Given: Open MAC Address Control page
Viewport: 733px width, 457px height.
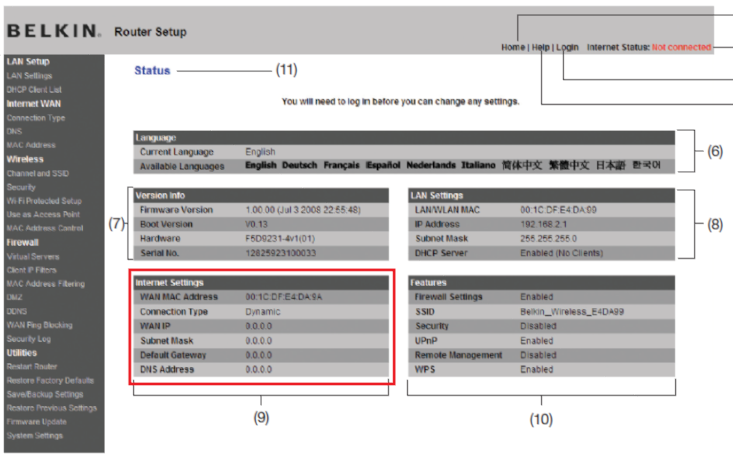Looking at the screenshot, I should coord(45,228).
